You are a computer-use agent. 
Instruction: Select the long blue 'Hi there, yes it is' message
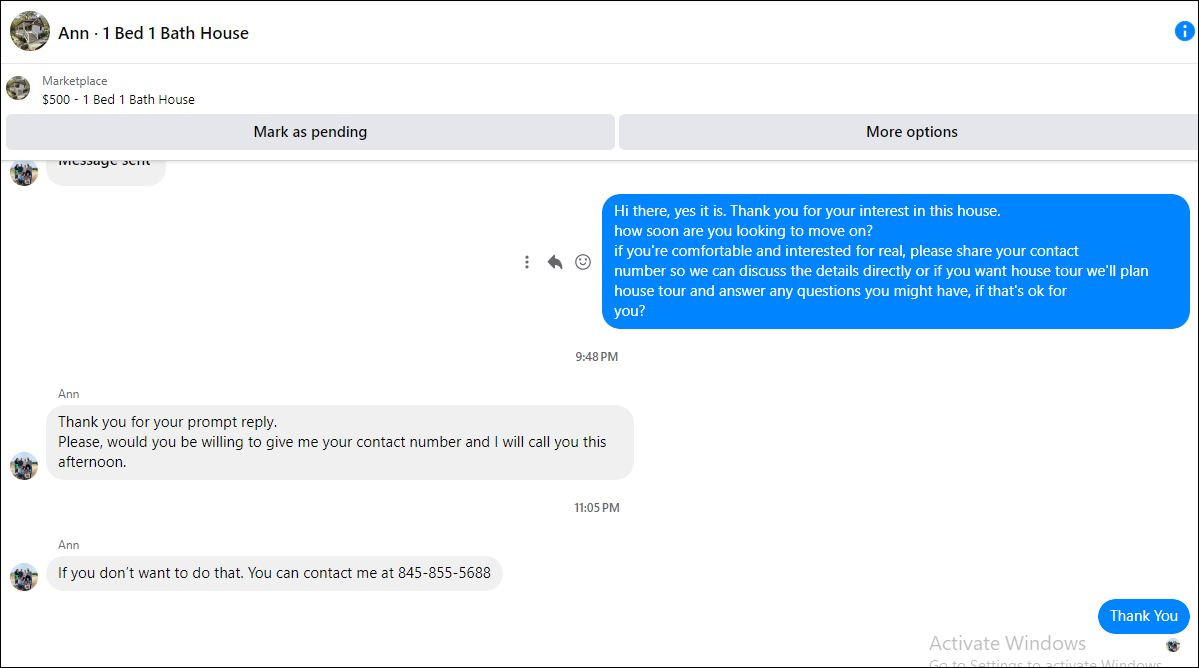click(x=895, y=261)
